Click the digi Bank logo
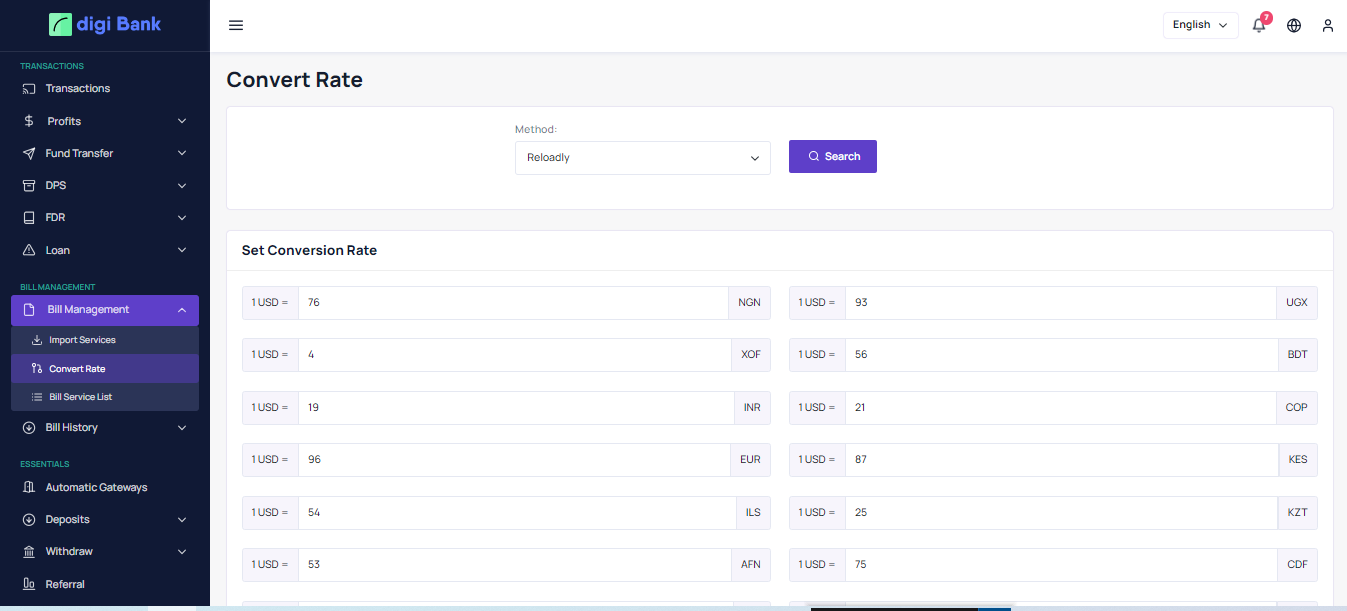This screenshot has height=611, width=1347. pos(105,24)
